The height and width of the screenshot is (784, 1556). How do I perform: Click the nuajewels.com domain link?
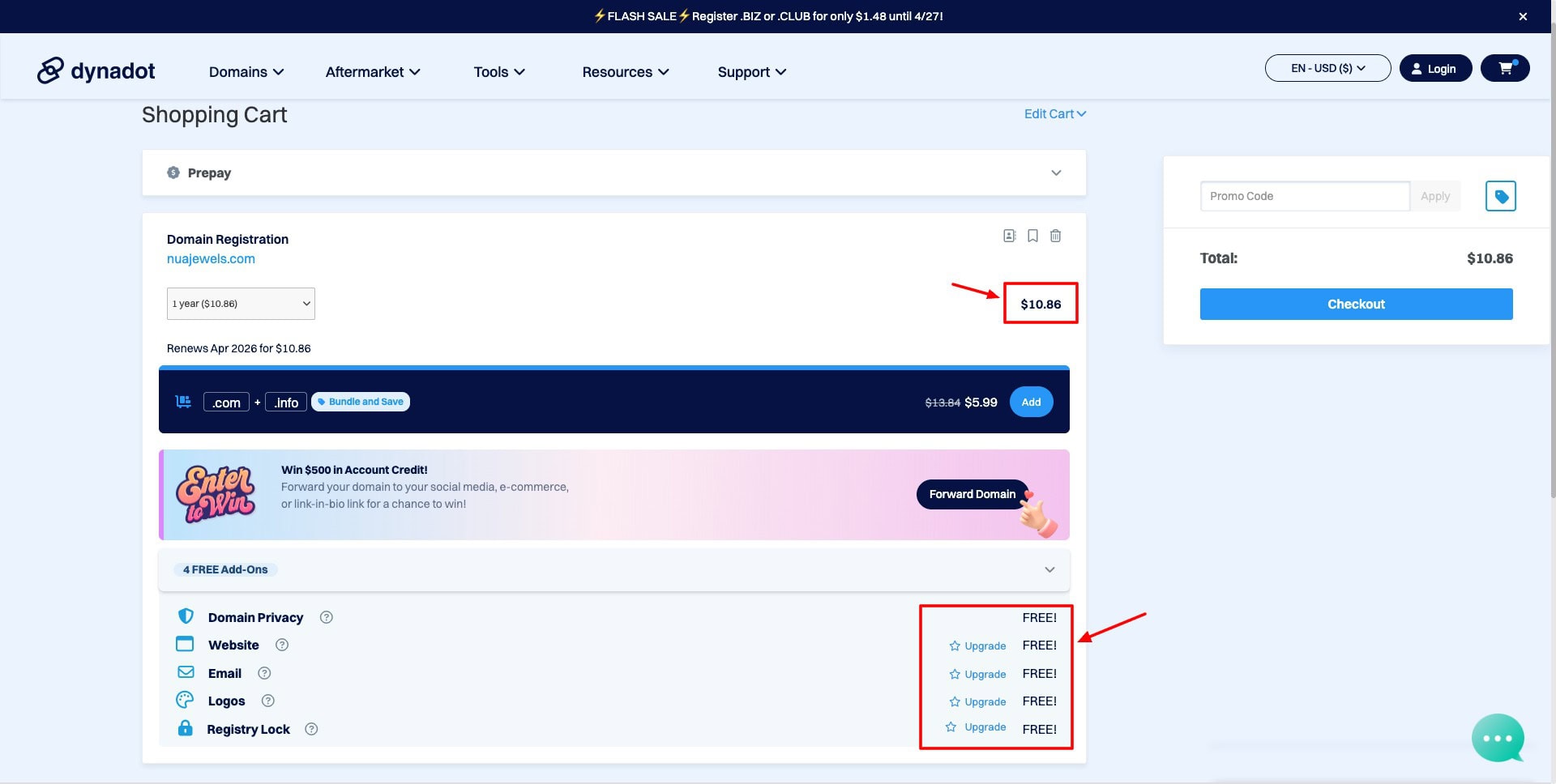pyautogui.click(x=211, y=259)
